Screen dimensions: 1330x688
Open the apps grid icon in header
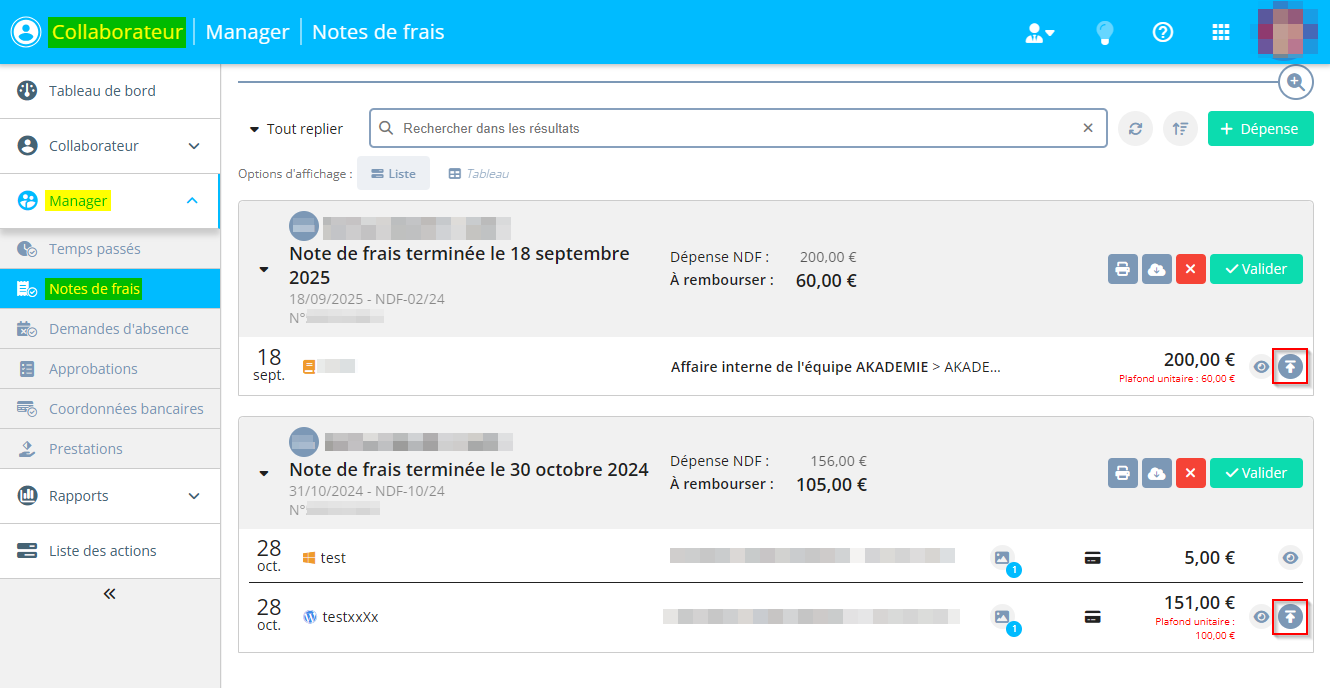[x=1220, y=32]
